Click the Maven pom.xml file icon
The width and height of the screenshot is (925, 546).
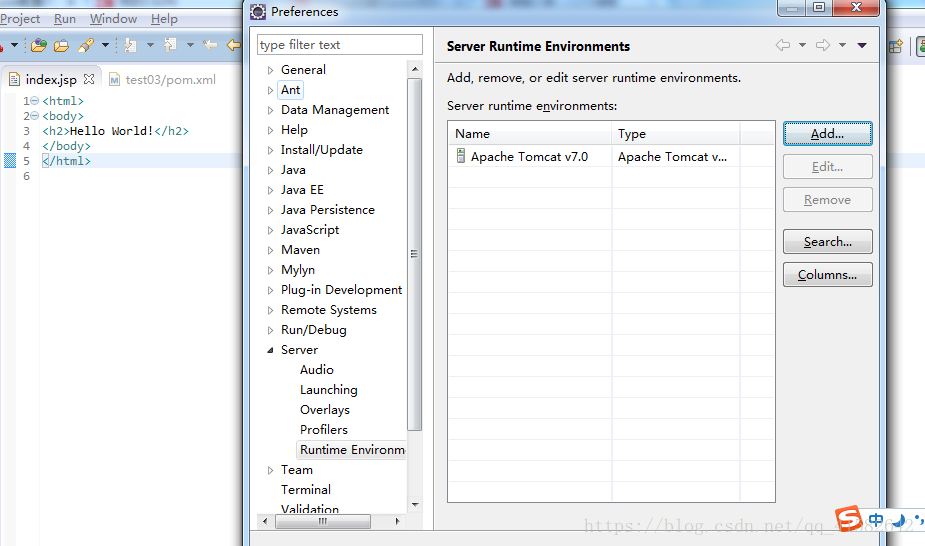click(114, 80)
